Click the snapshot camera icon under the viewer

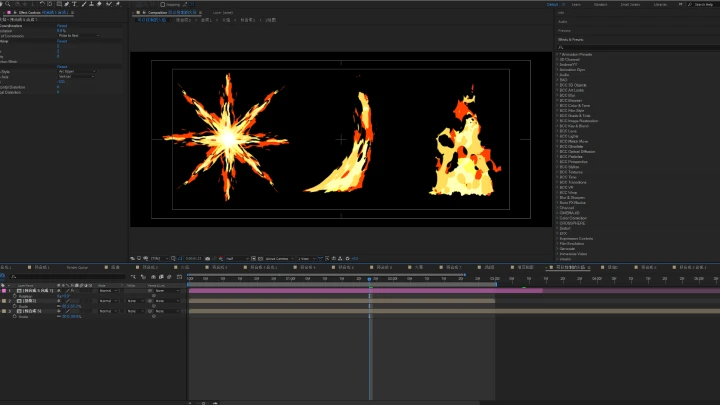point(207,259)
